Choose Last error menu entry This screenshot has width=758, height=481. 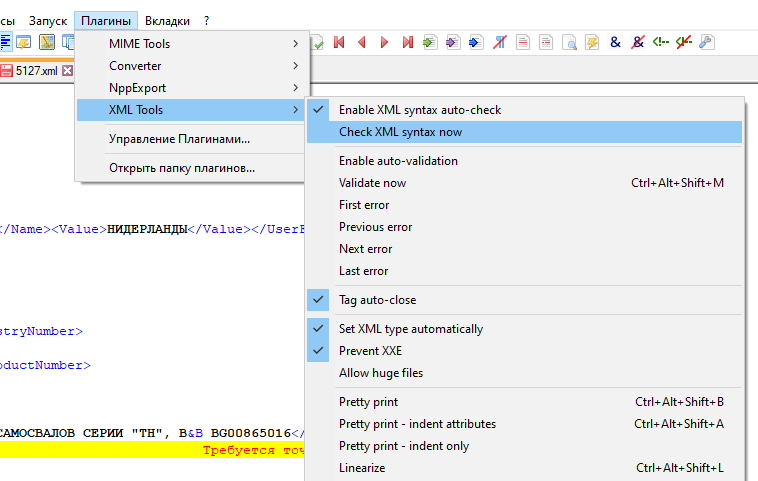click(x=525, y=271)
